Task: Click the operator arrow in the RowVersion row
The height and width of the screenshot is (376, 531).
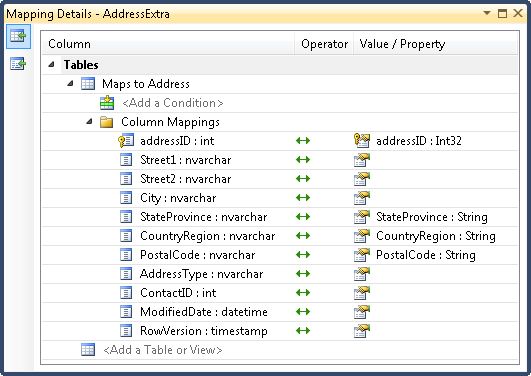Action: coord(303,330)
